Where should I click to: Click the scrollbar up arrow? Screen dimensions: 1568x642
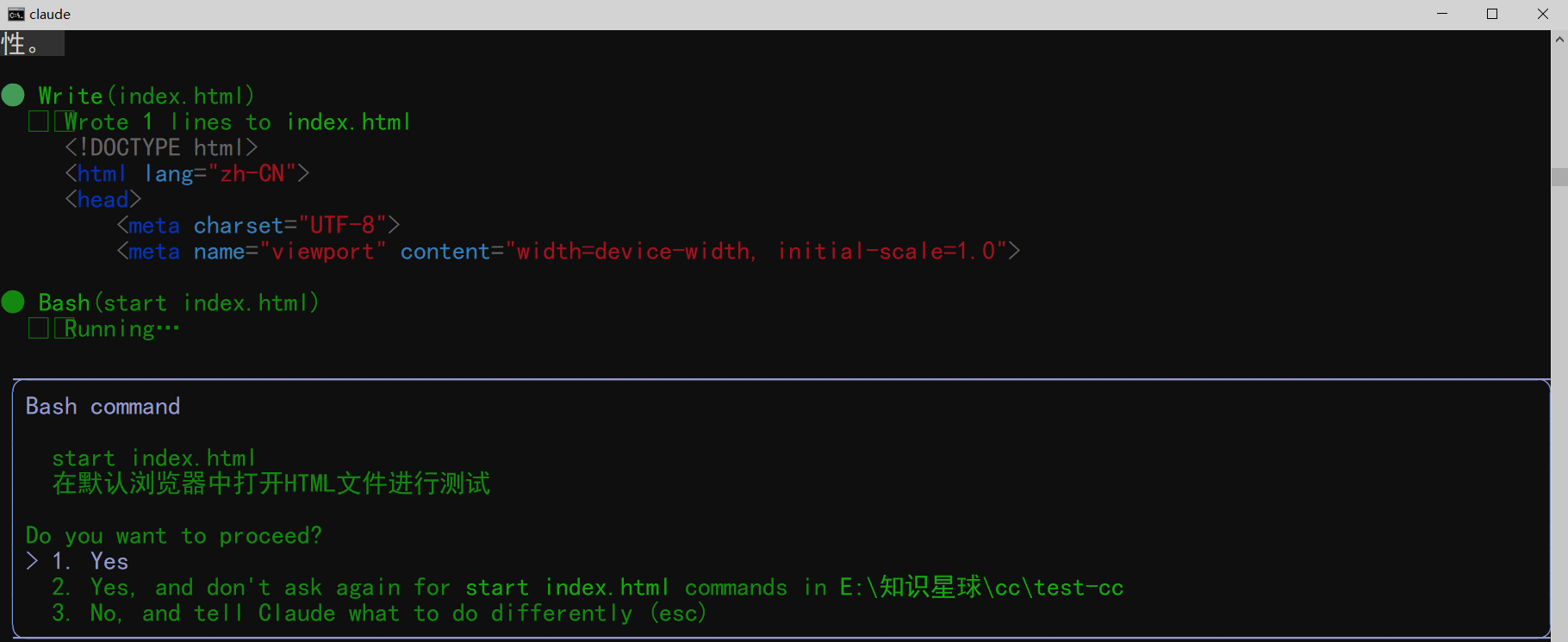pos(1559,39)
